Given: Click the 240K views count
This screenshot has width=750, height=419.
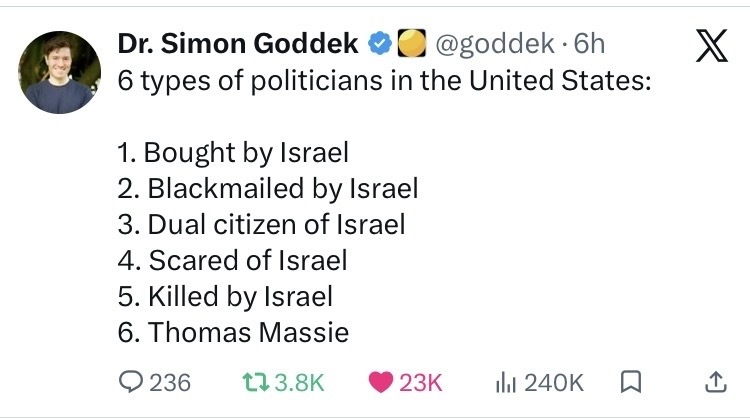Looking at the screenshot, I should (x=555, y=381).
